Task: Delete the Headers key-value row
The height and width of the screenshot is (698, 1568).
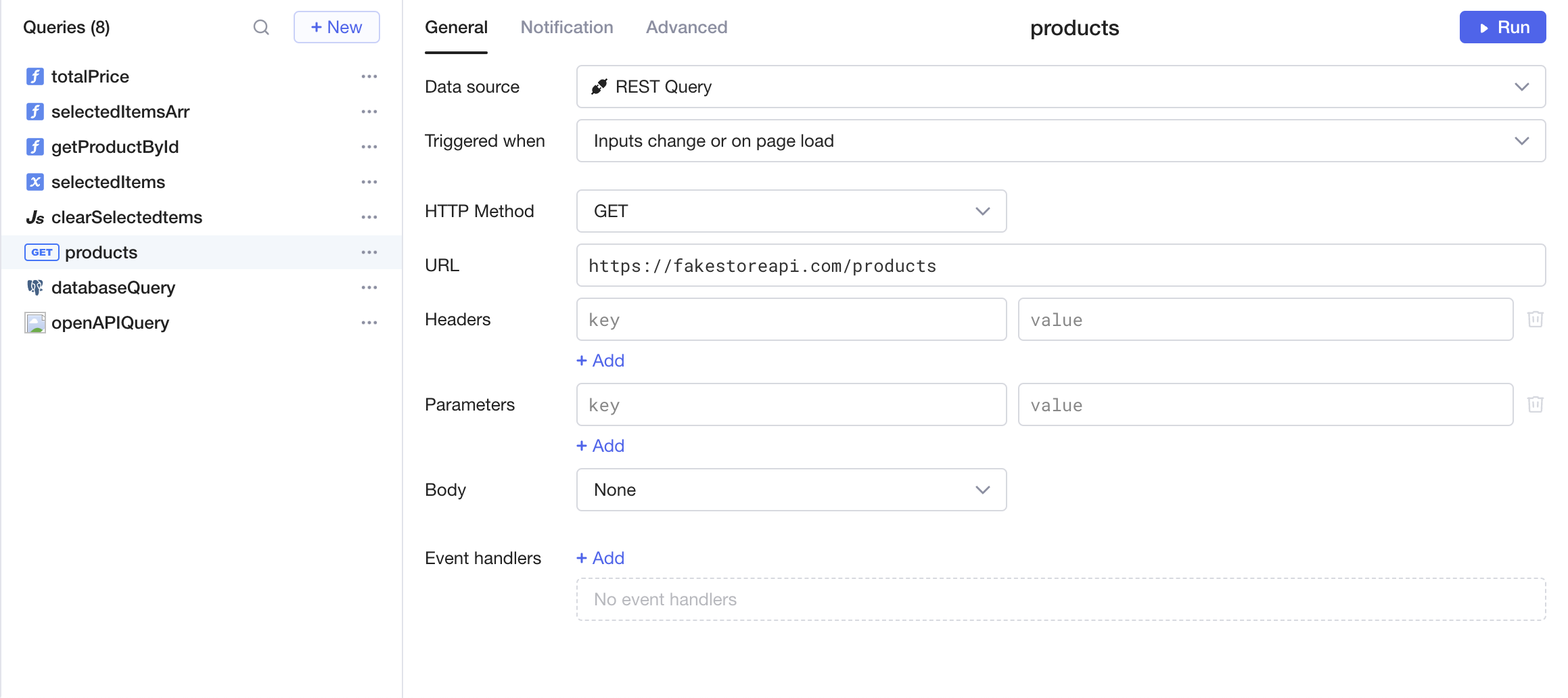Action: pos(1535,319)
